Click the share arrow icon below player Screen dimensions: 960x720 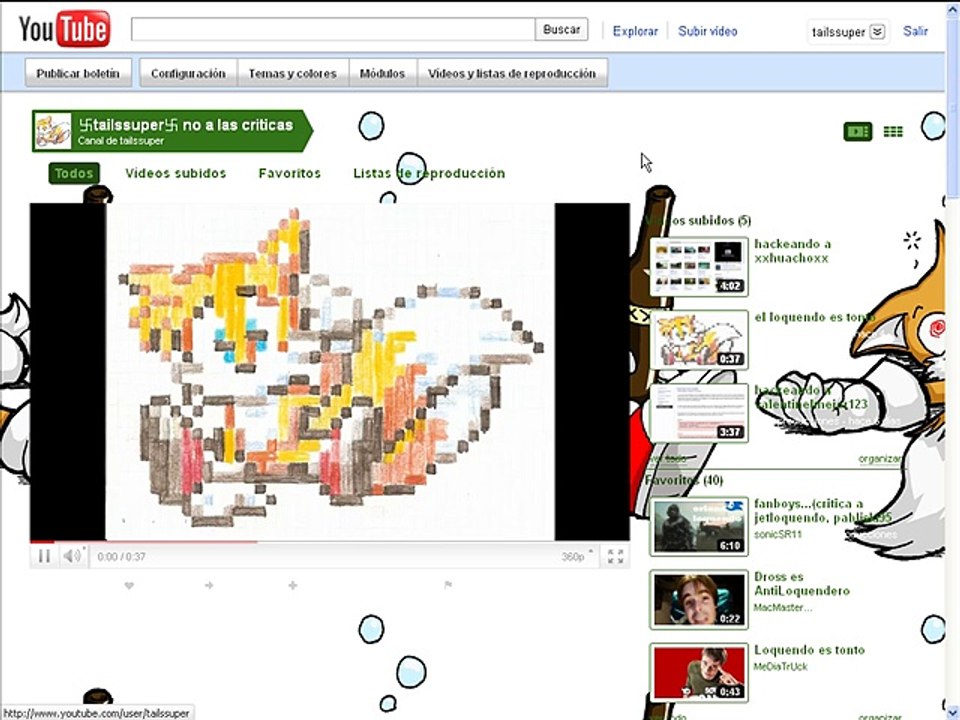pos(209,585)
